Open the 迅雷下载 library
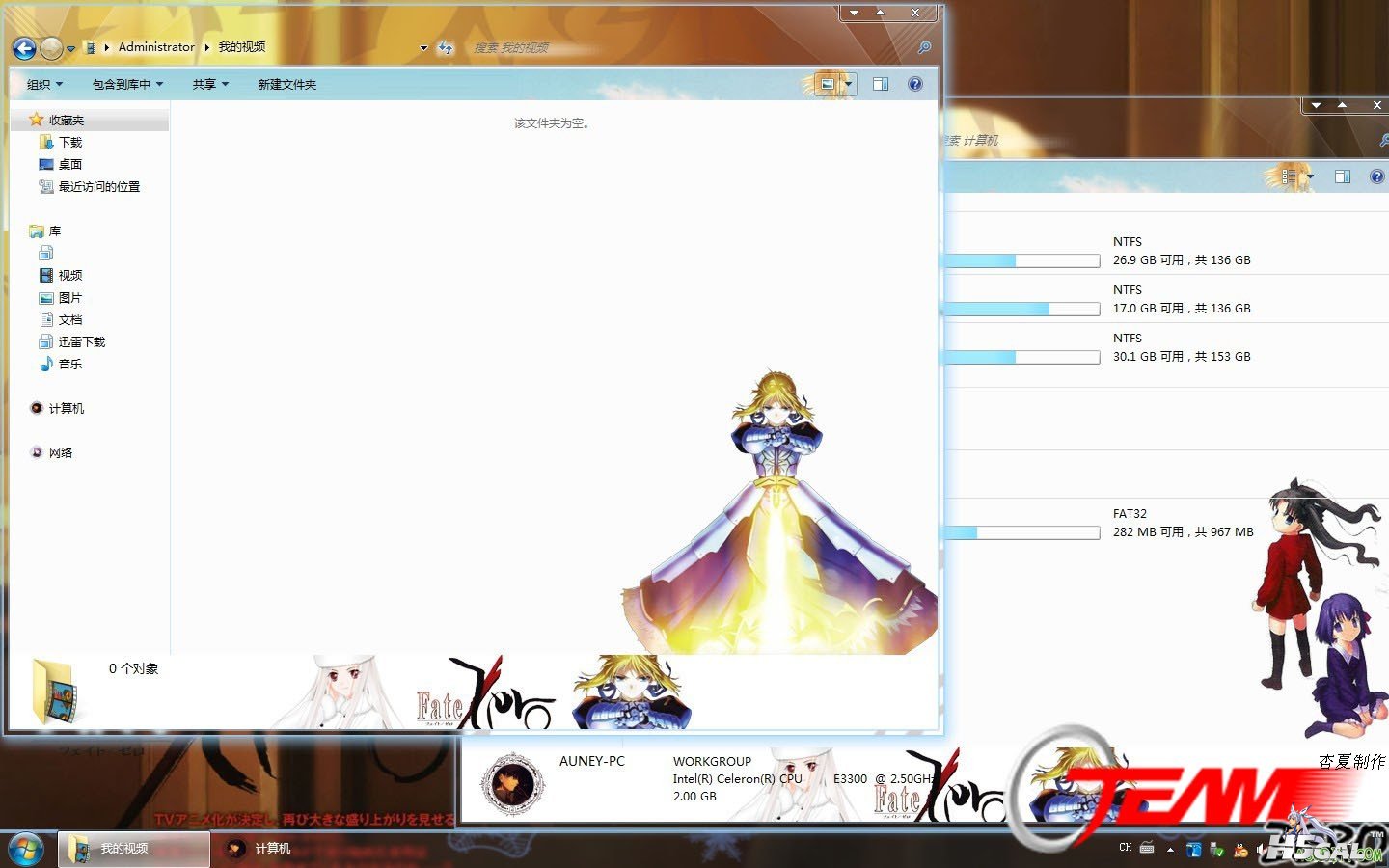This screenshot has height=868, width=1389. (81, 342)
